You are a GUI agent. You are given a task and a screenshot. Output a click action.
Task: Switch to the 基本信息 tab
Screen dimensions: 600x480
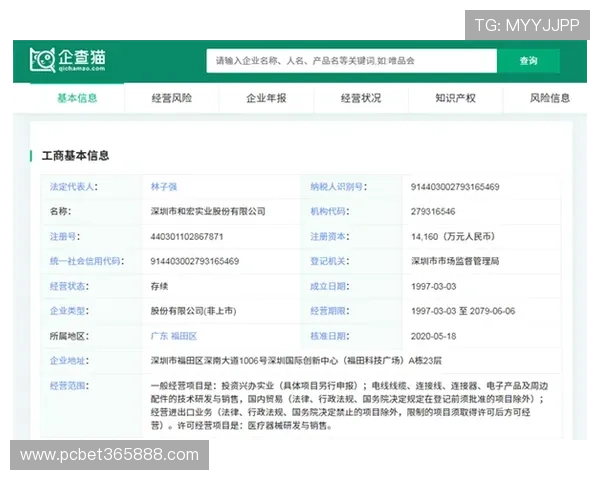[77, 98]
